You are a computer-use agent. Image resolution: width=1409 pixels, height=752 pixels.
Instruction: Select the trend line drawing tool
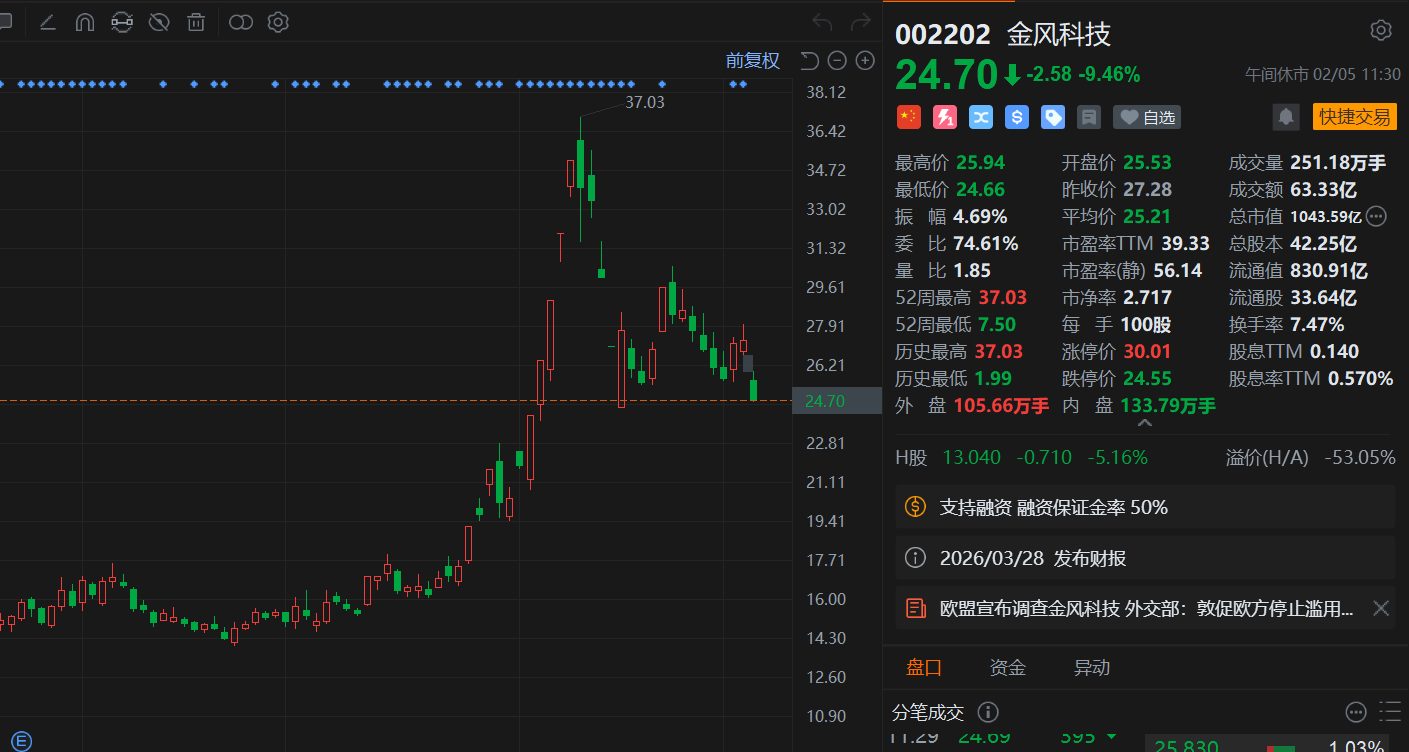coord(47,22)
